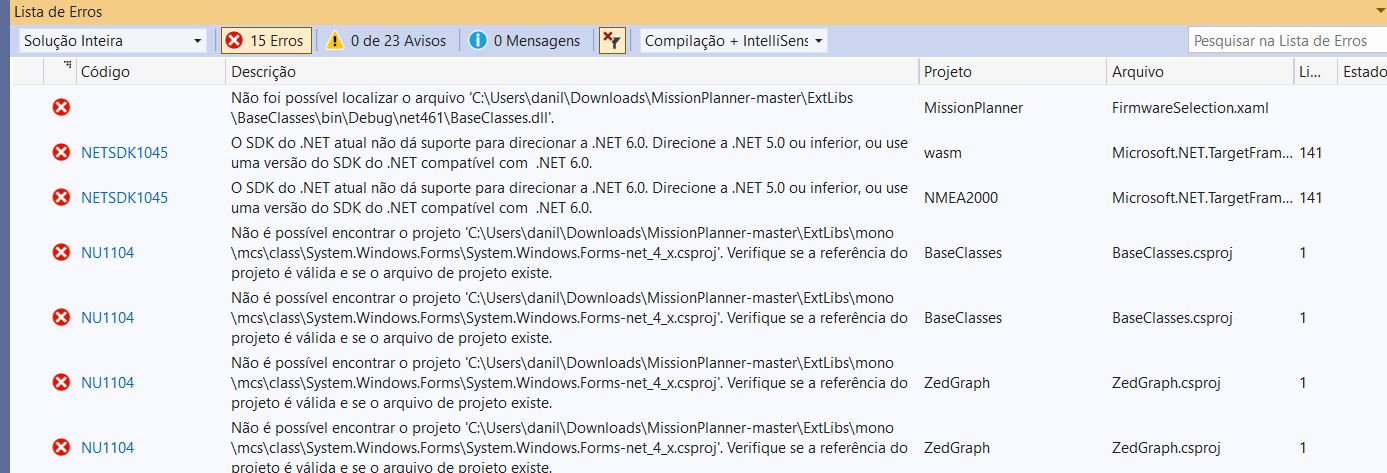Image resolution: width=1387 pixels, height=473 pixels.
Task: Toggle the 0 de 23 Avisos filter
Action: (x=385, y=41)
